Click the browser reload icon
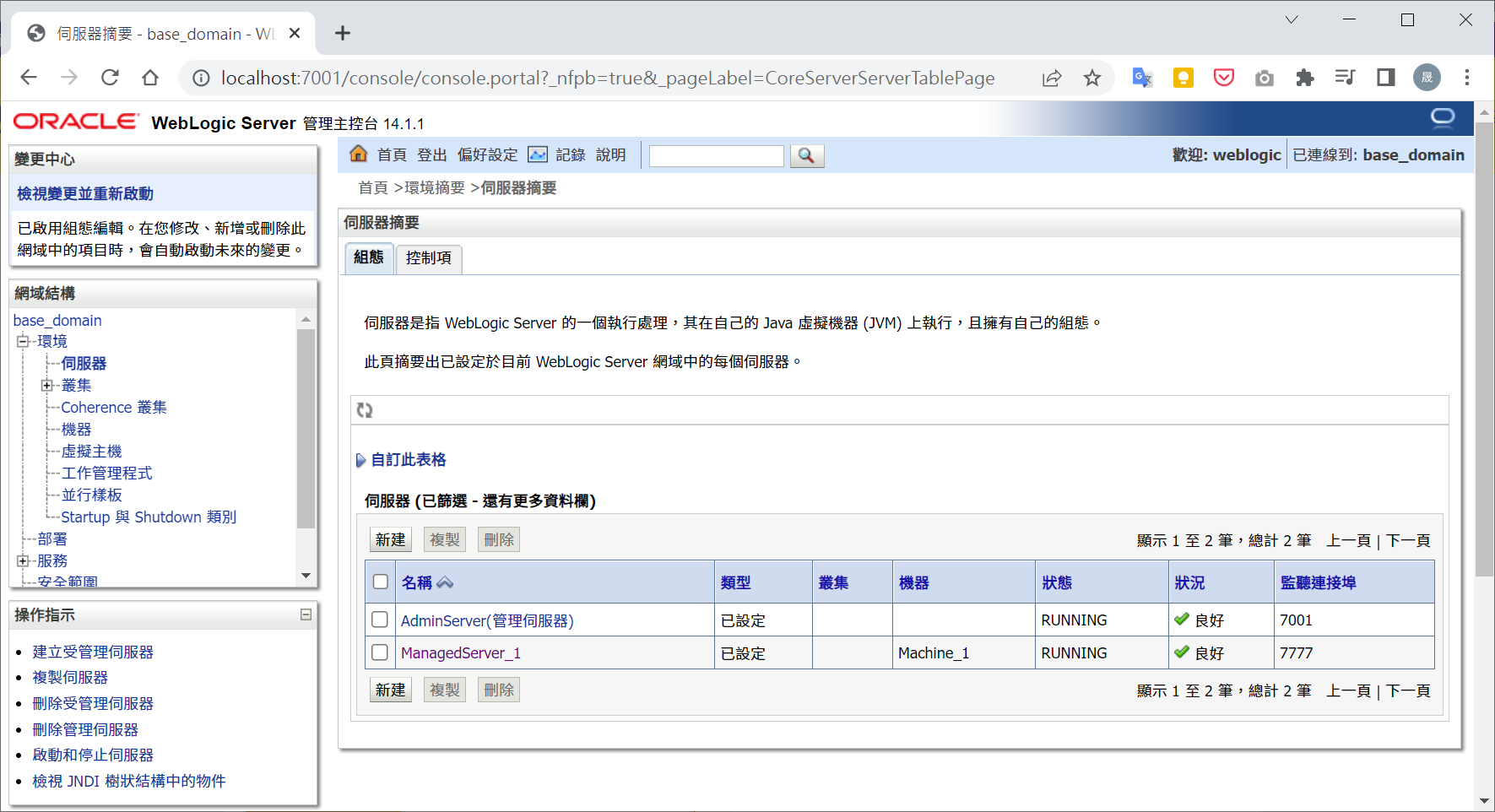 coord(110,78)
